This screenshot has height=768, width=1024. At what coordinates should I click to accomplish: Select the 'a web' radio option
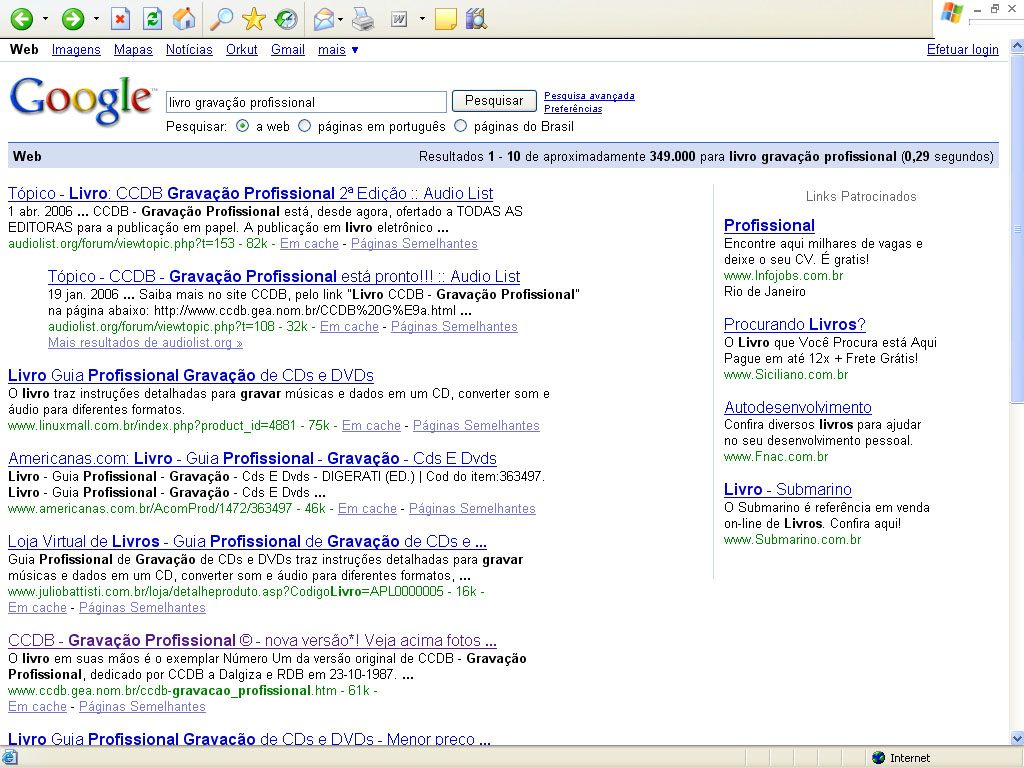coord(243,127)
